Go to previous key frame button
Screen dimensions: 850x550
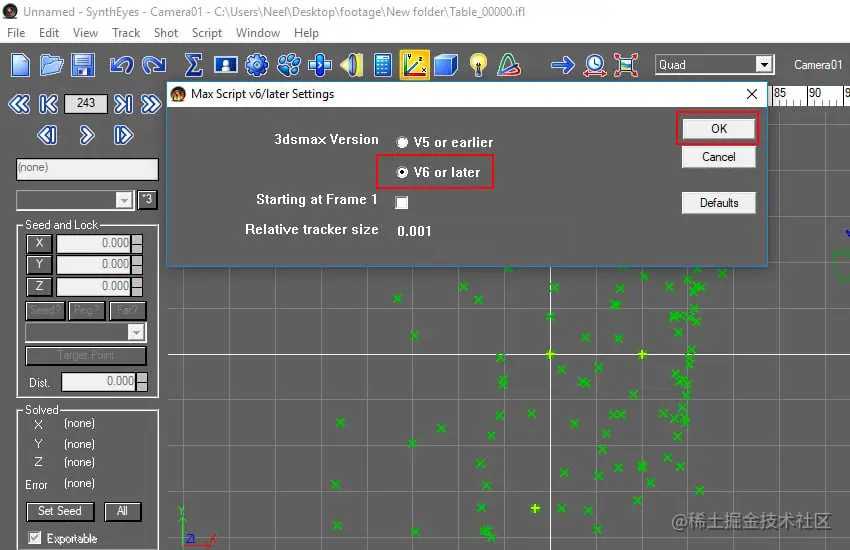click(x=48, y=103)
